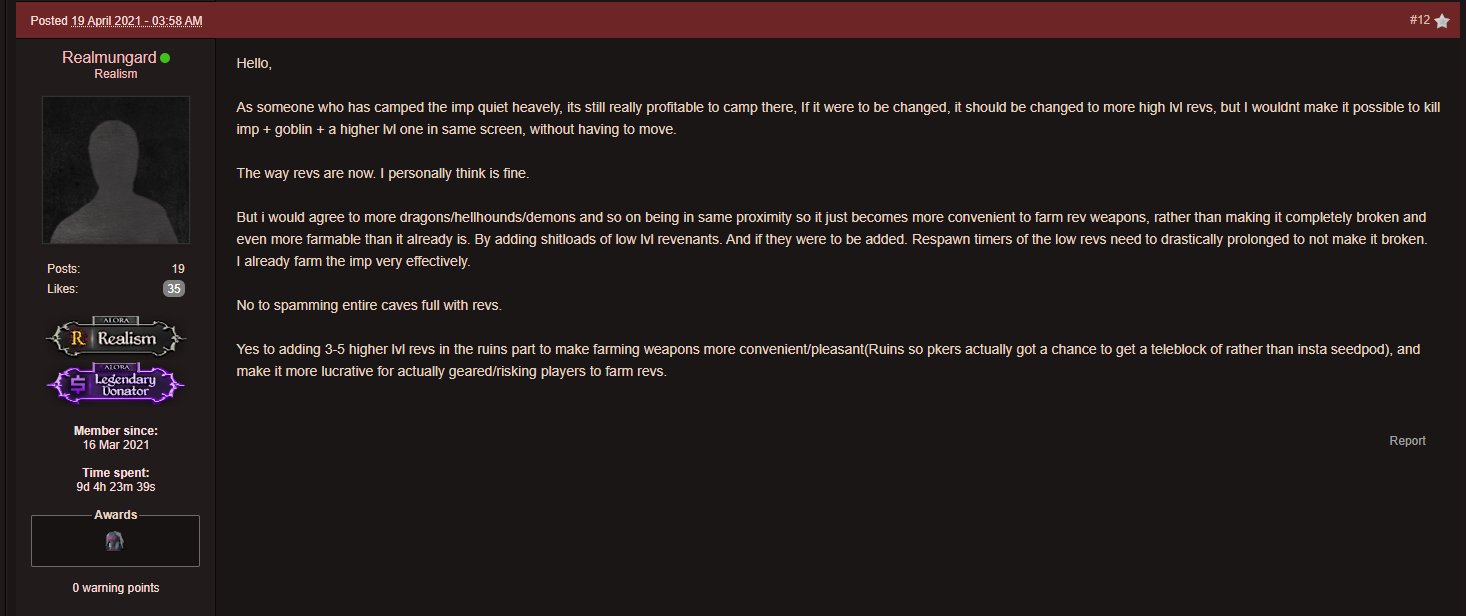
Task: Click the 'The way revs are now' sentence
Action: click(383, 174)
